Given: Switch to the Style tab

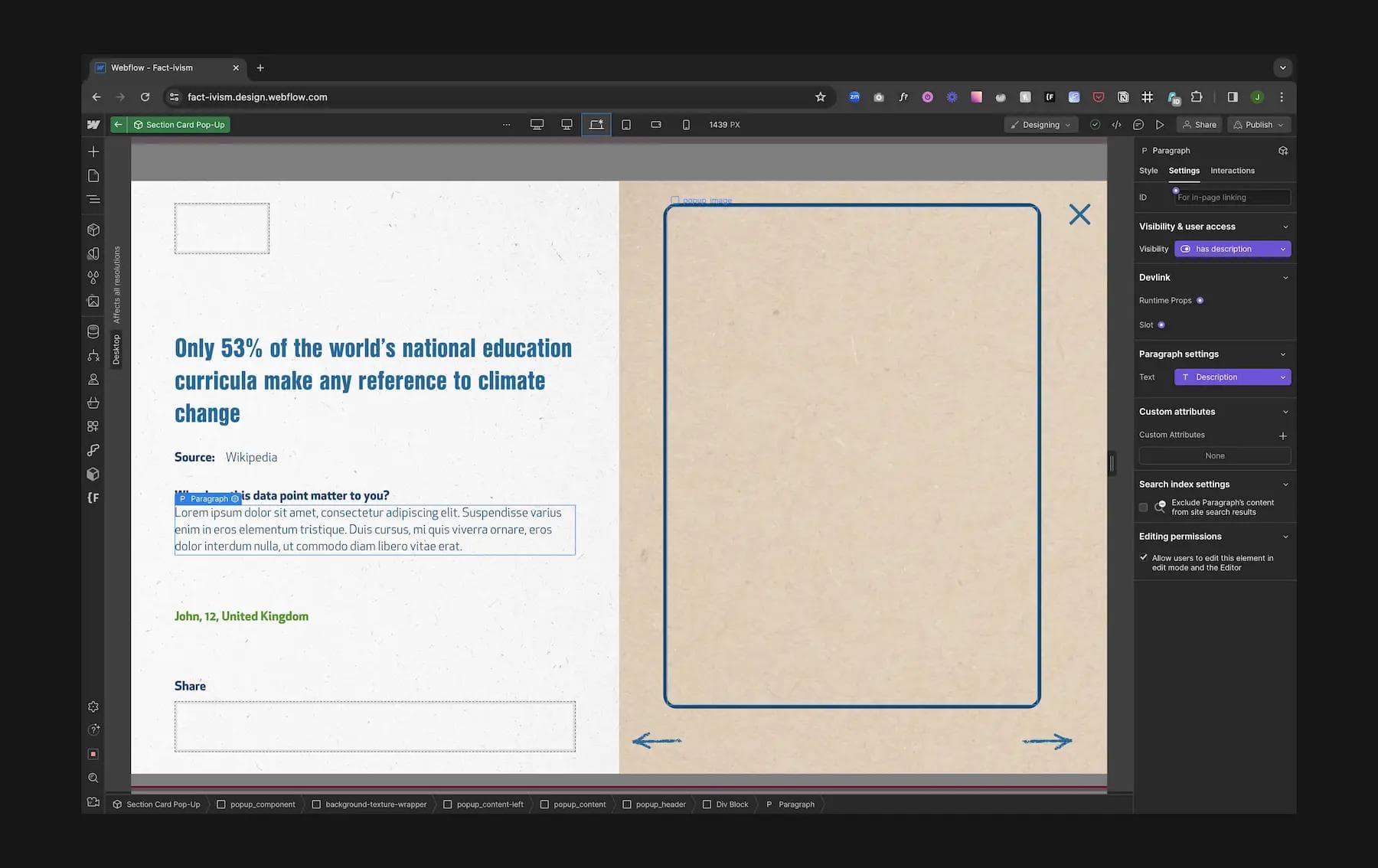Looking at the screenshot, I should click(x=1148, y=171).
